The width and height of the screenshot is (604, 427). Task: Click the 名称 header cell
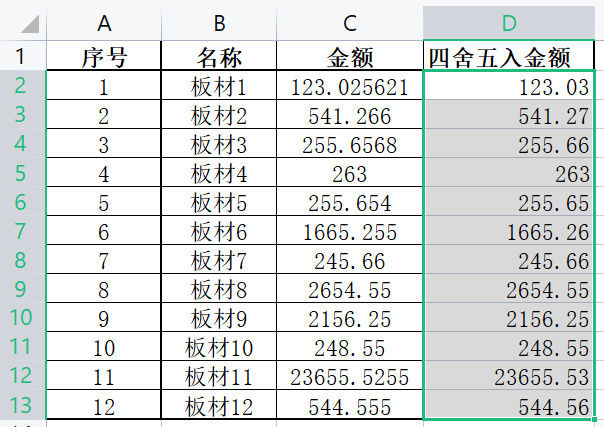pos(219,56)
